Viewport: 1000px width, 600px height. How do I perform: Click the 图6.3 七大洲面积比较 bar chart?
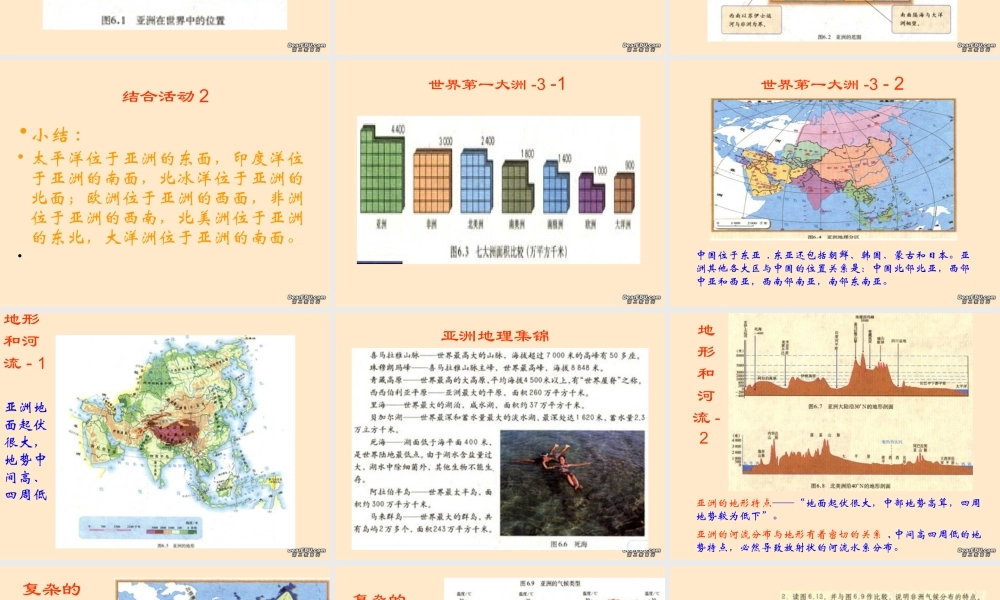point(498,189)
